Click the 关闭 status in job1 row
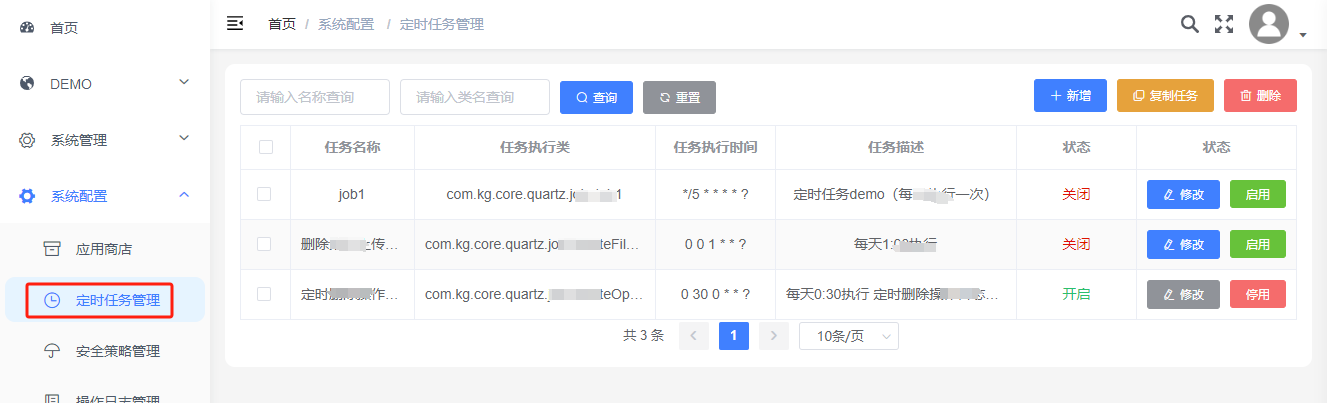 click(x=1076, y=195)
